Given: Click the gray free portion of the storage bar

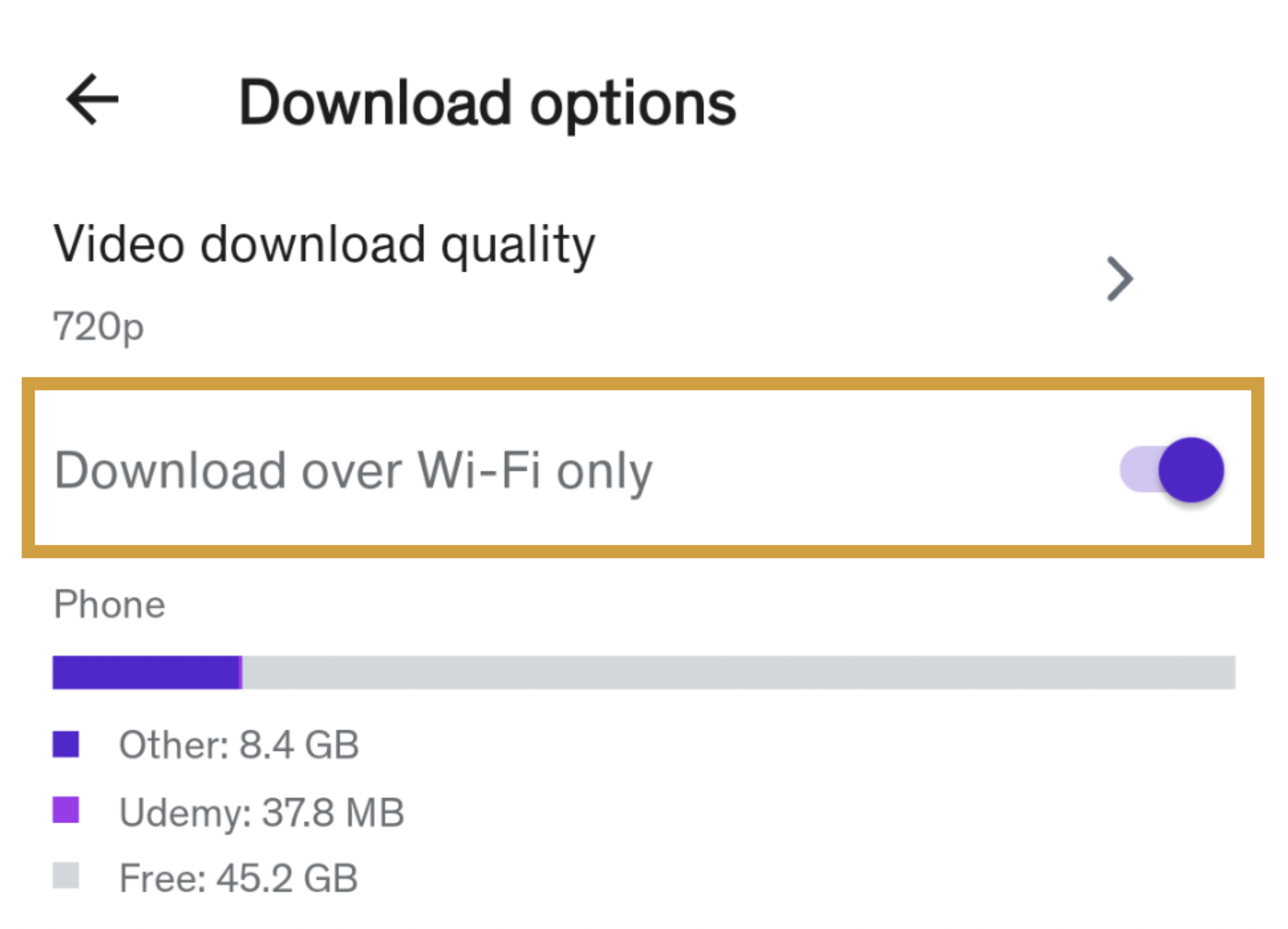Looking at the screenshot, I should click(738, 672).
